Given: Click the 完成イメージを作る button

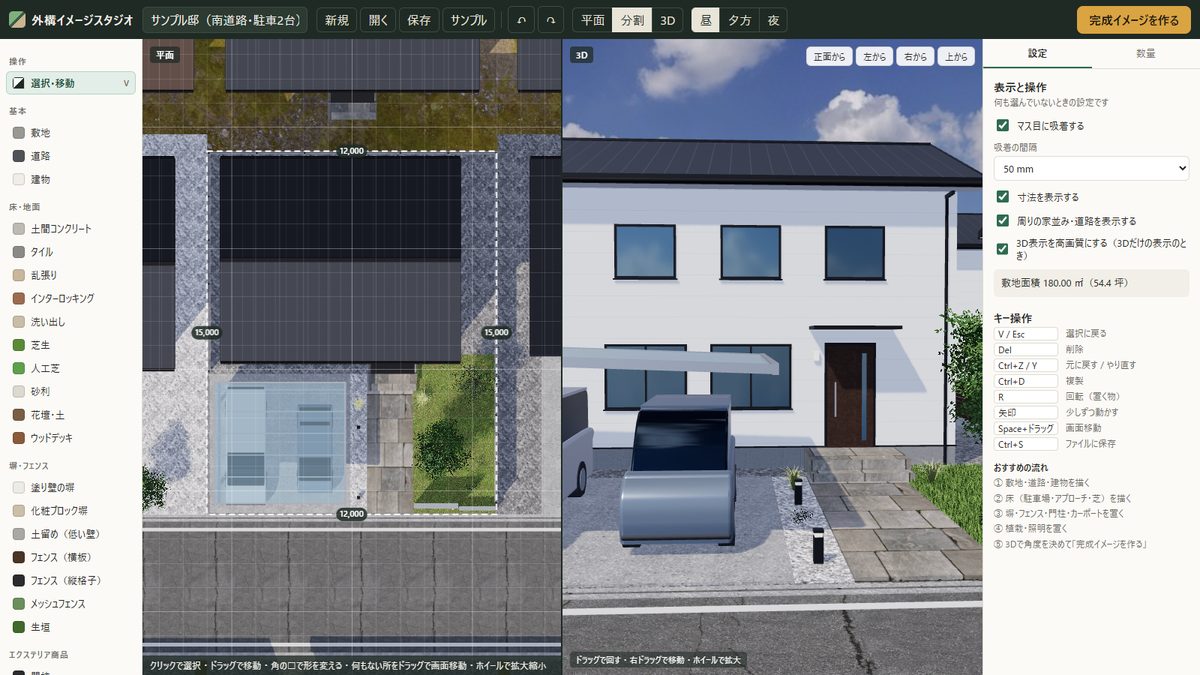Looking at the screenshot, I should (1134, 20).
